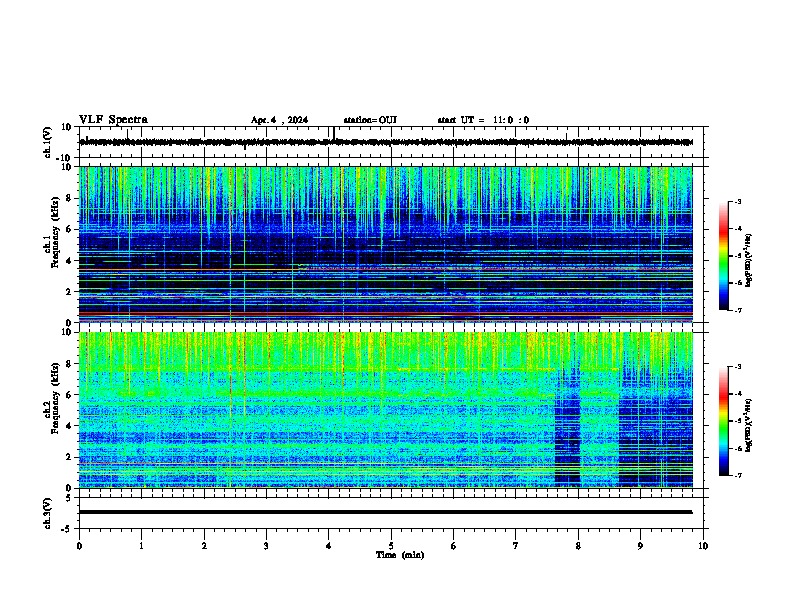Click the "4" kHz tick on ch.2 spectrogram
Screen dimensions: 792x612
(69, 426)
